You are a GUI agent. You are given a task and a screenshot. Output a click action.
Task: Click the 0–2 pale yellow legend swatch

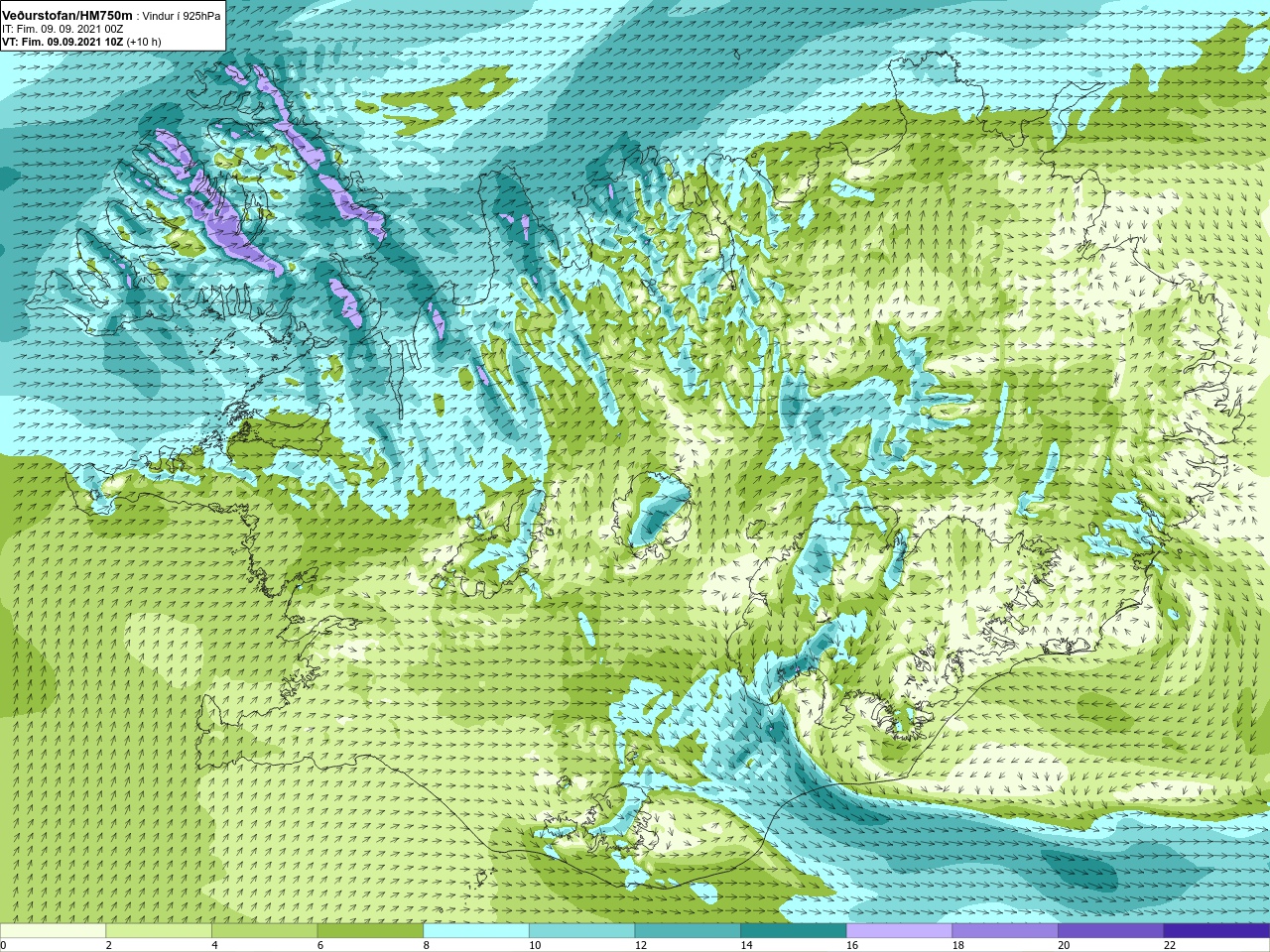pos(53,931)
